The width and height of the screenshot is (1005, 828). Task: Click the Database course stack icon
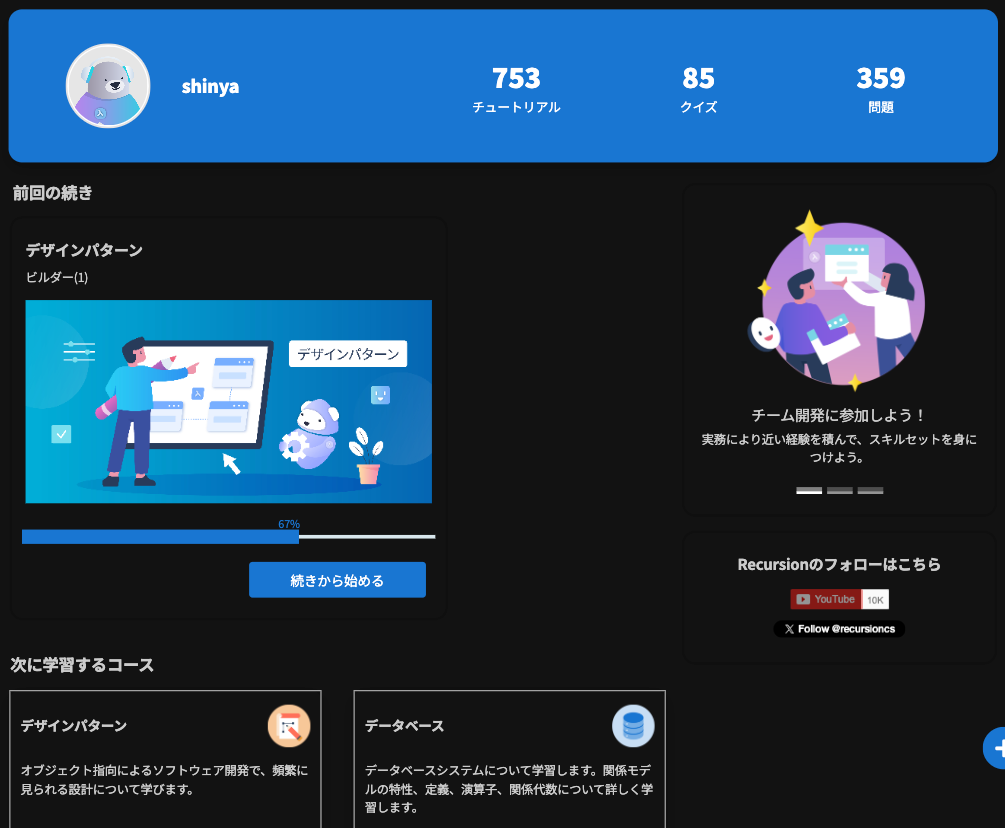[x=633, y=726]
